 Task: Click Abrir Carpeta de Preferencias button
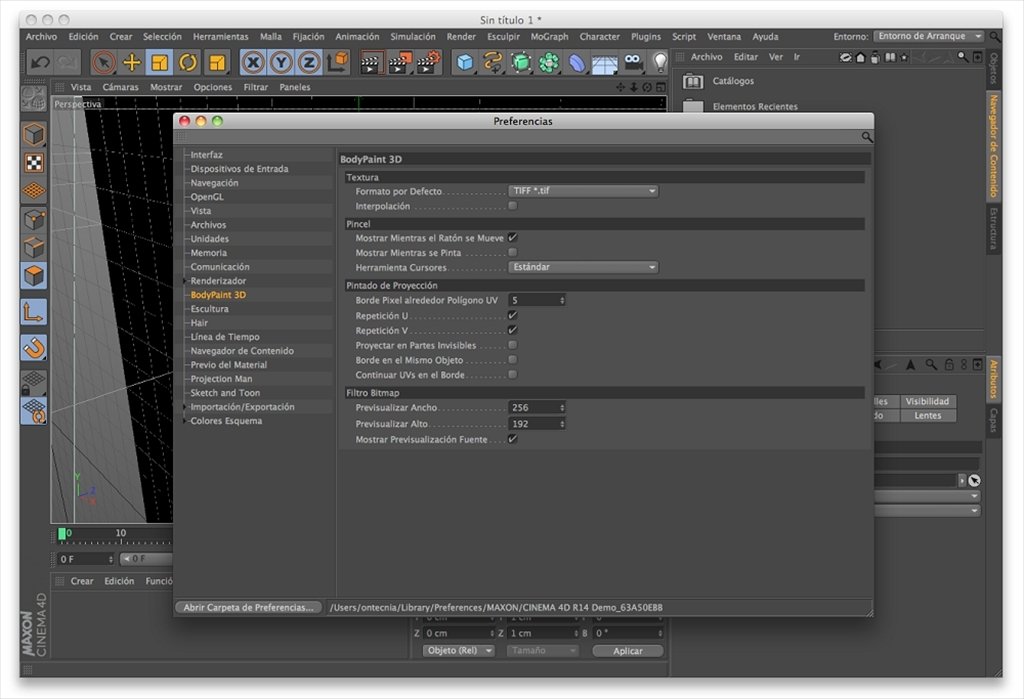click(x=248, y=608)
